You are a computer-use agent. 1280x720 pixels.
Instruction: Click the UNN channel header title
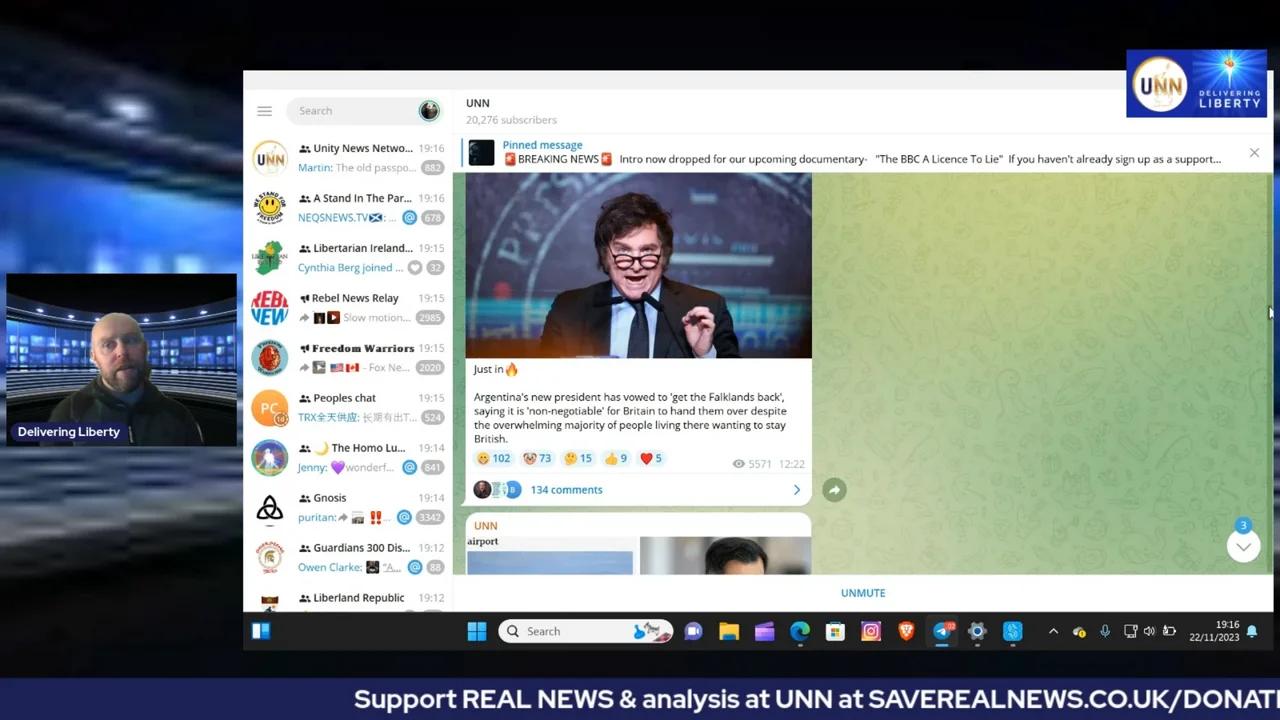478,103
